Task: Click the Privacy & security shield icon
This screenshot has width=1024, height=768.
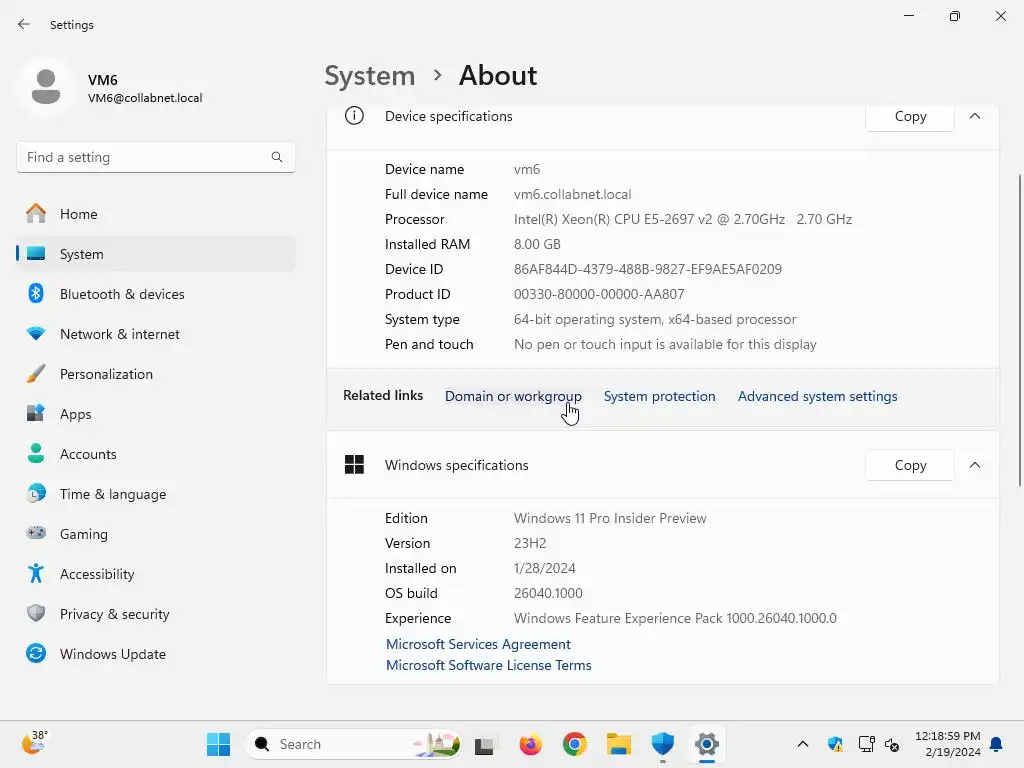Action: click(x=36, y=613)
